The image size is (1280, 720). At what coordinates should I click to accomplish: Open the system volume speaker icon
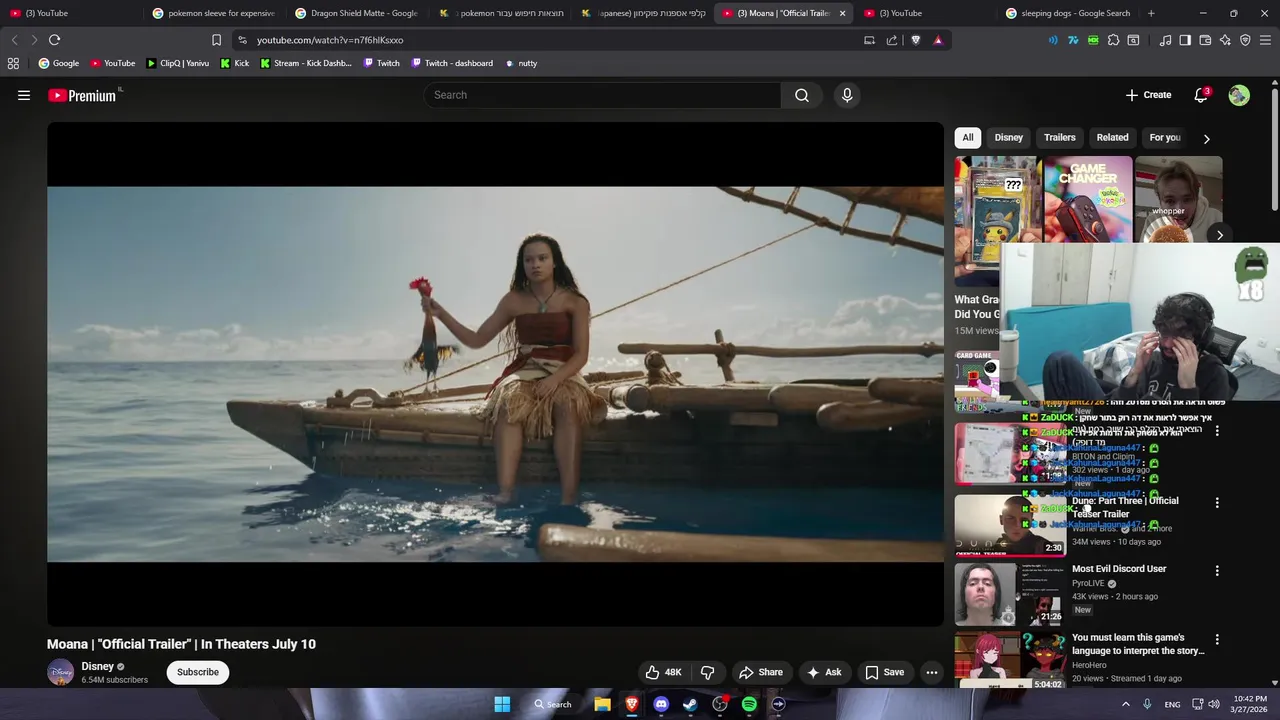click(1214, 704)
